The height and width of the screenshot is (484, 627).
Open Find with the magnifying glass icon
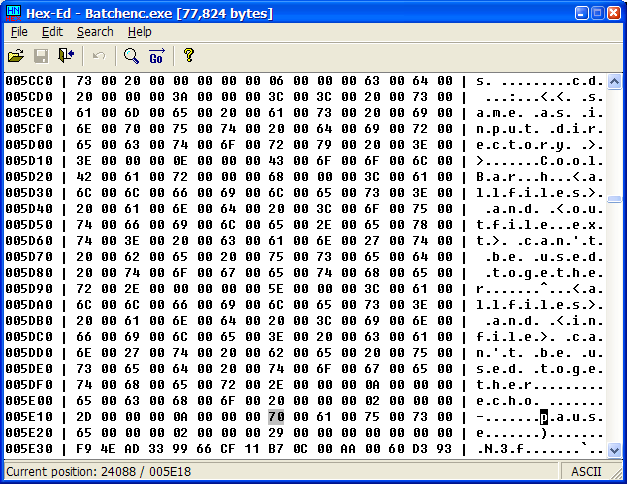[x=131, y=56]
